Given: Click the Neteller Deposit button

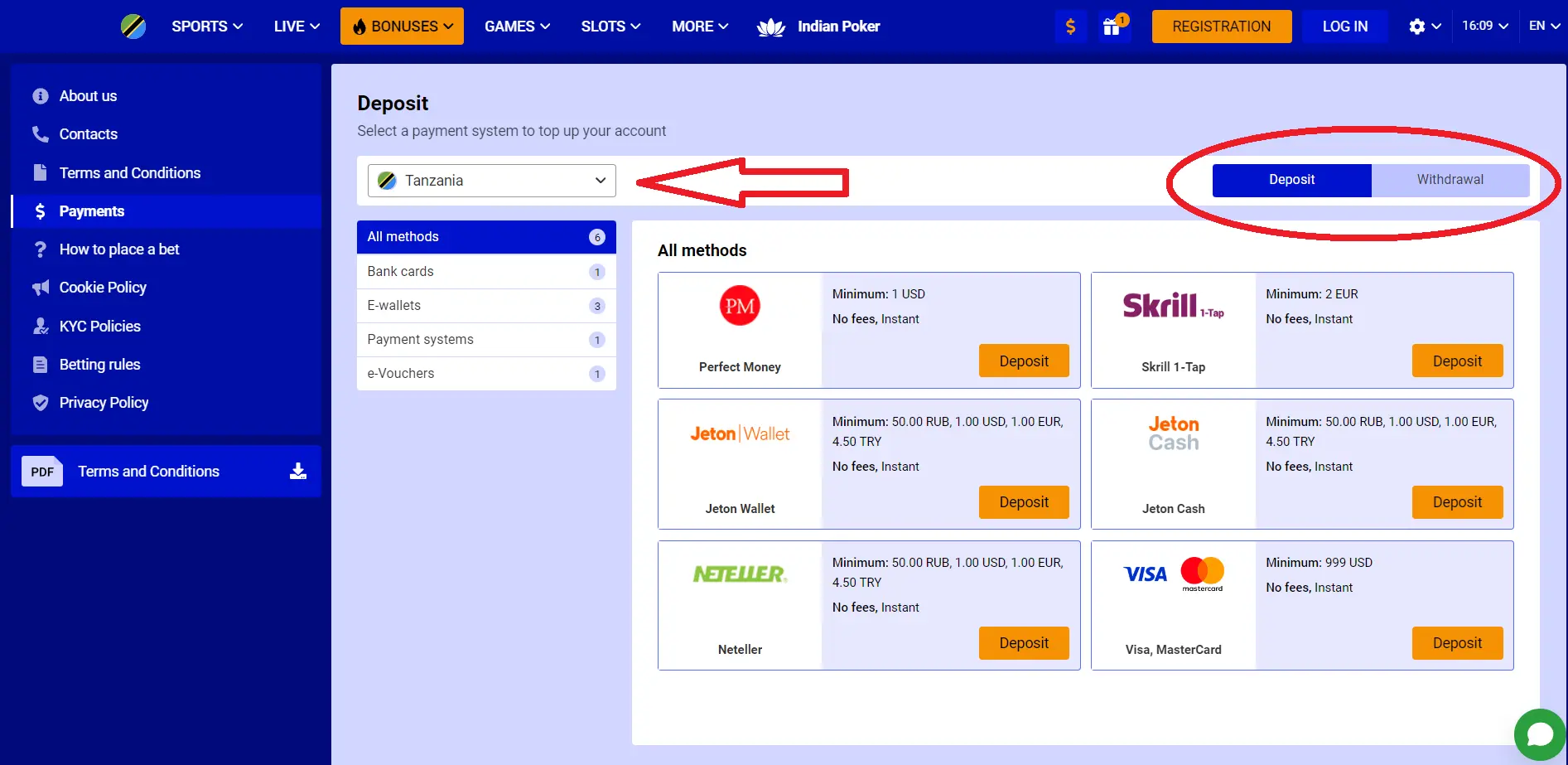Looking at the screenshot, I should point(1024,643).
